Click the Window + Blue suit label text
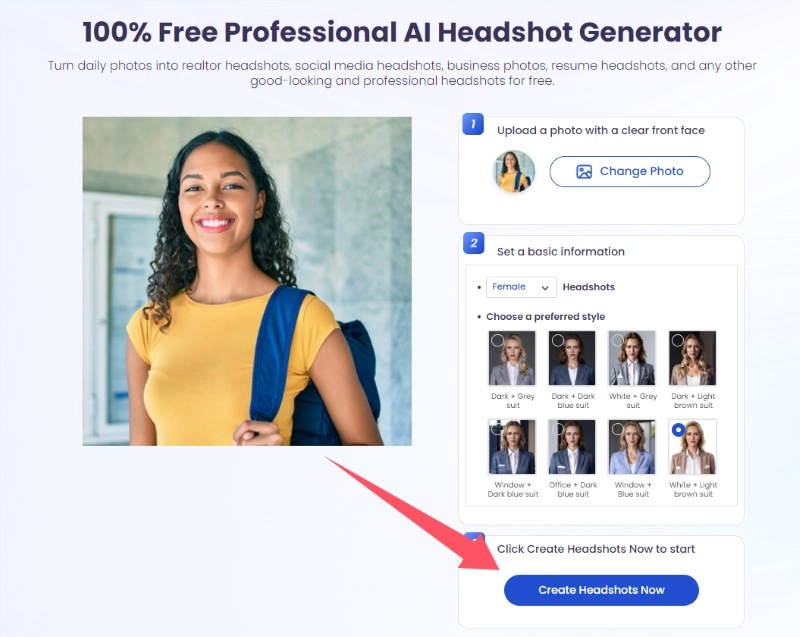 [633, 490]
